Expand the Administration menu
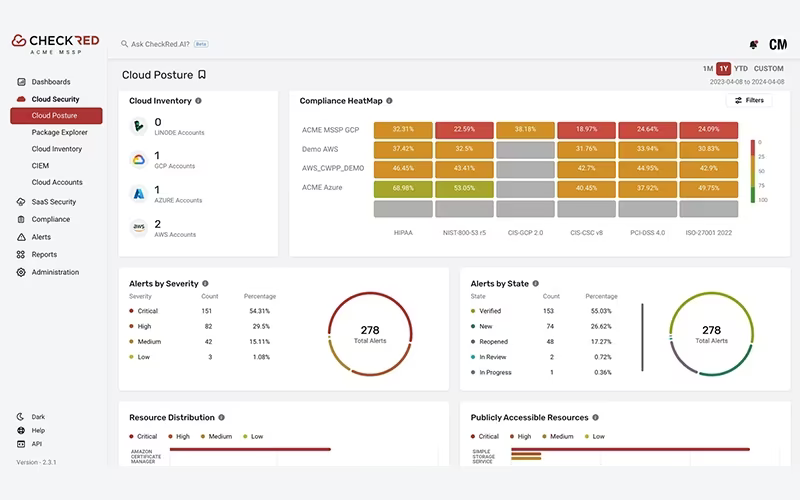This screenshot has height=500, width=800. pos(55,272)
